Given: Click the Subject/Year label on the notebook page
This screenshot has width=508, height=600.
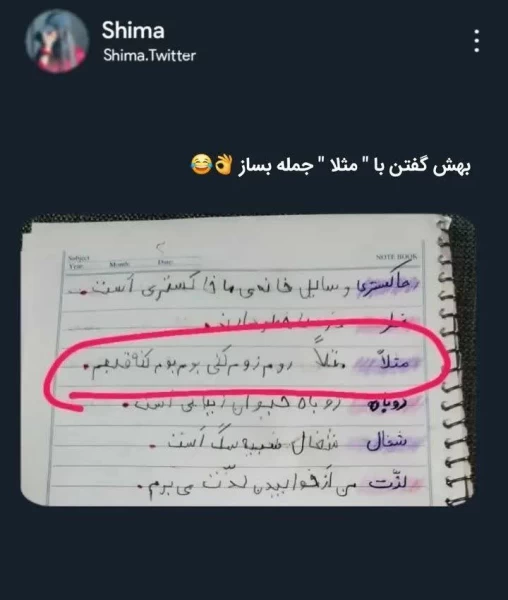Looking at the screenshot, I should (x=78, y=262).
